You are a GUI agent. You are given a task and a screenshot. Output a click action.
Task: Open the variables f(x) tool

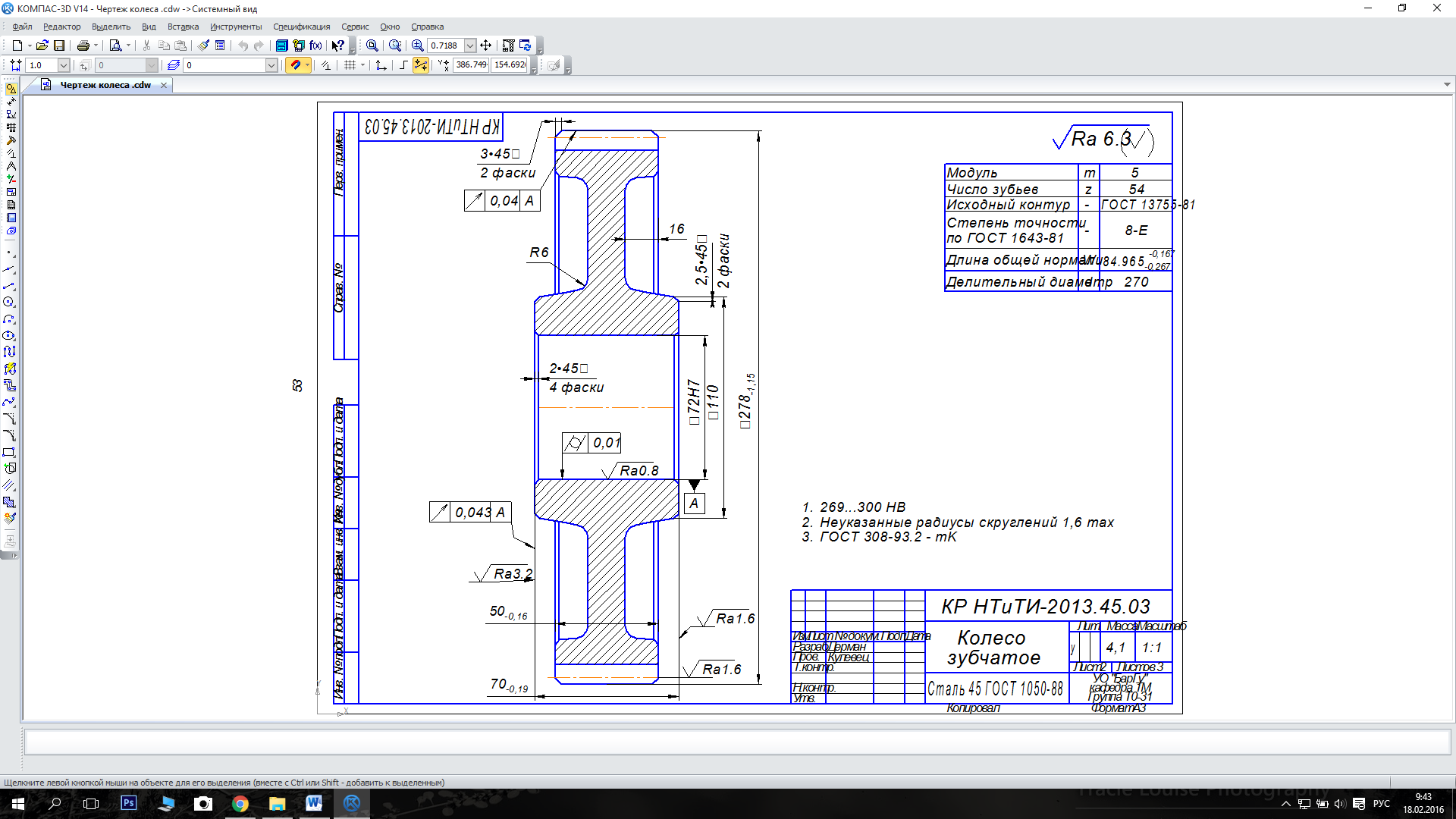tap(315, 45)
